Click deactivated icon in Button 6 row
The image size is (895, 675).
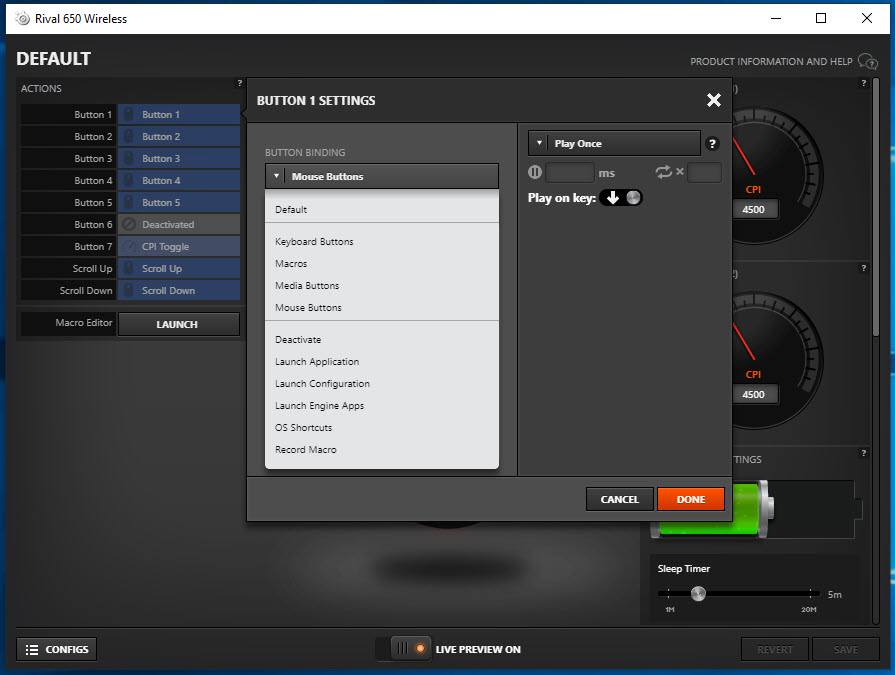129,224
